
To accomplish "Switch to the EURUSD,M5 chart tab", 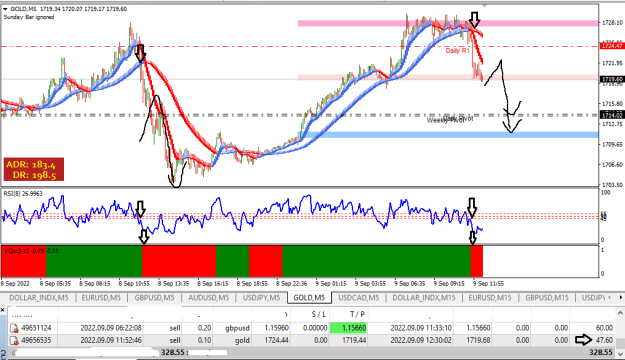I will click(x=101, y=298).
